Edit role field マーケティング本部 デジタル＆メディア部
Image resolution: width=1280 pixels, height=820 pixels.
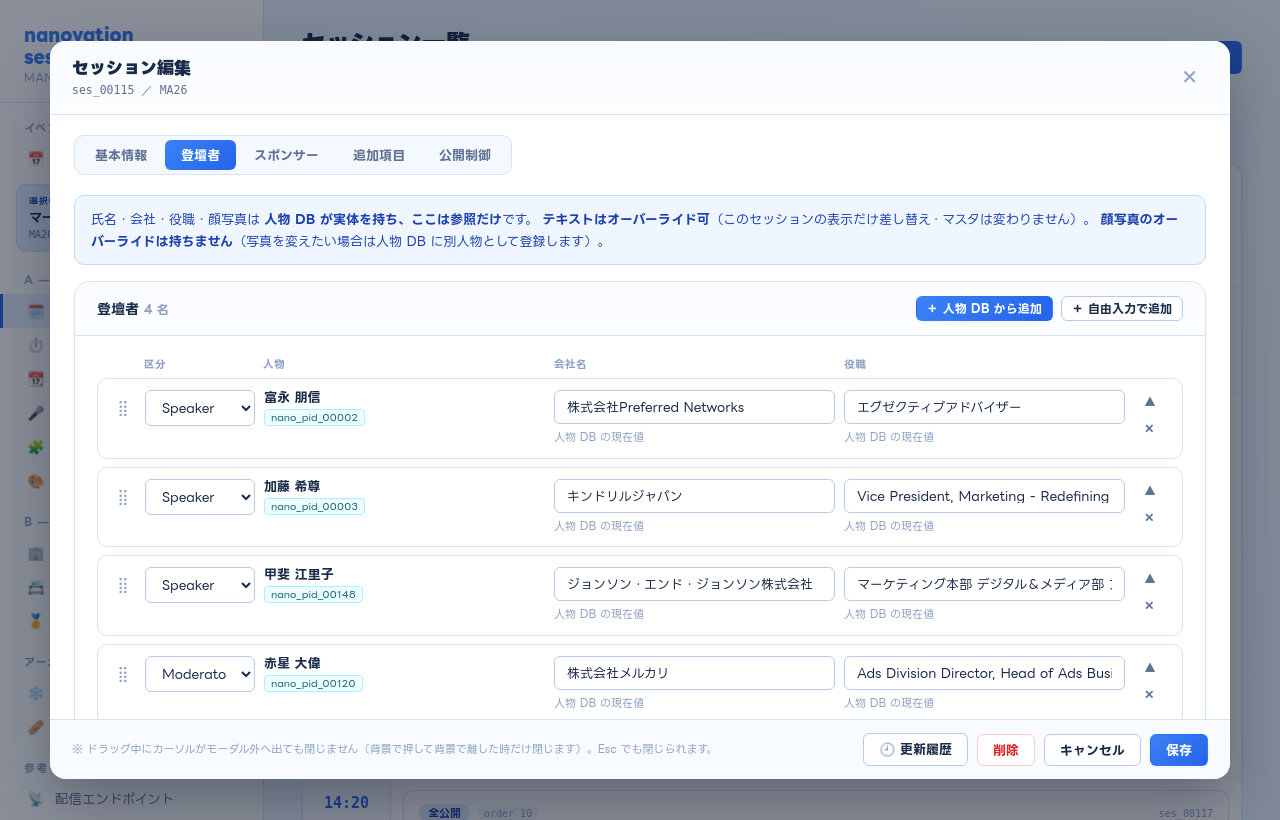pos(984,584)
